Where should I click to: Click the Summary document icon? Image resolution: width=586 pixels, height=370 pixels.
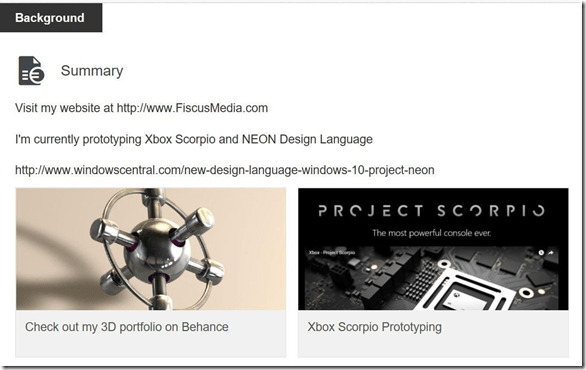31,71
